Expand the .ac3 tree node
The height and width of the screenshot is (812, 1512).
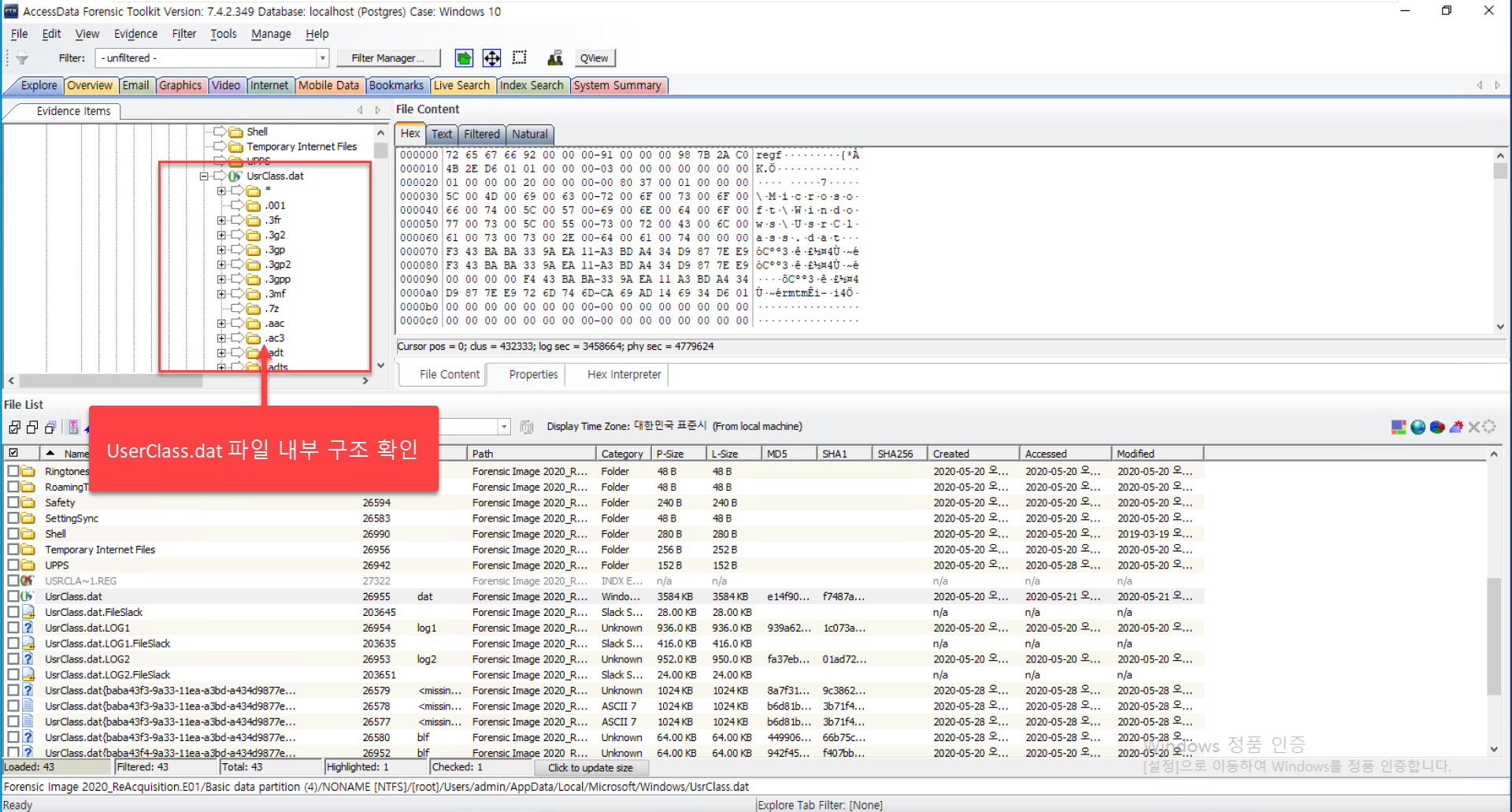coord(221,339)
